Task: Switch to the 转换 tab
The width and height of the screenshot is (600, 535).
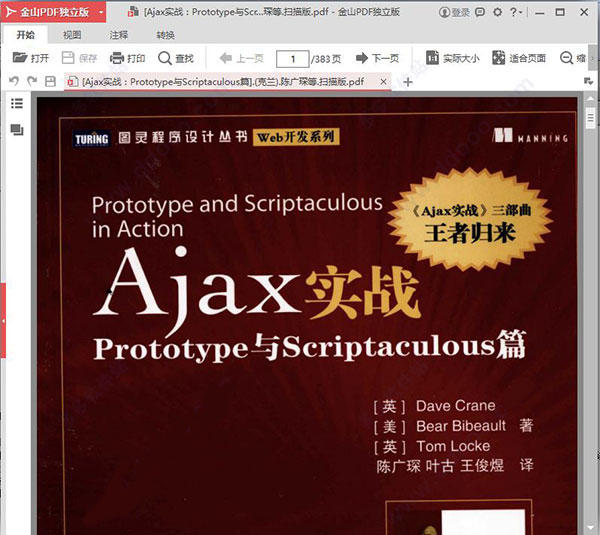Action: 165,35
